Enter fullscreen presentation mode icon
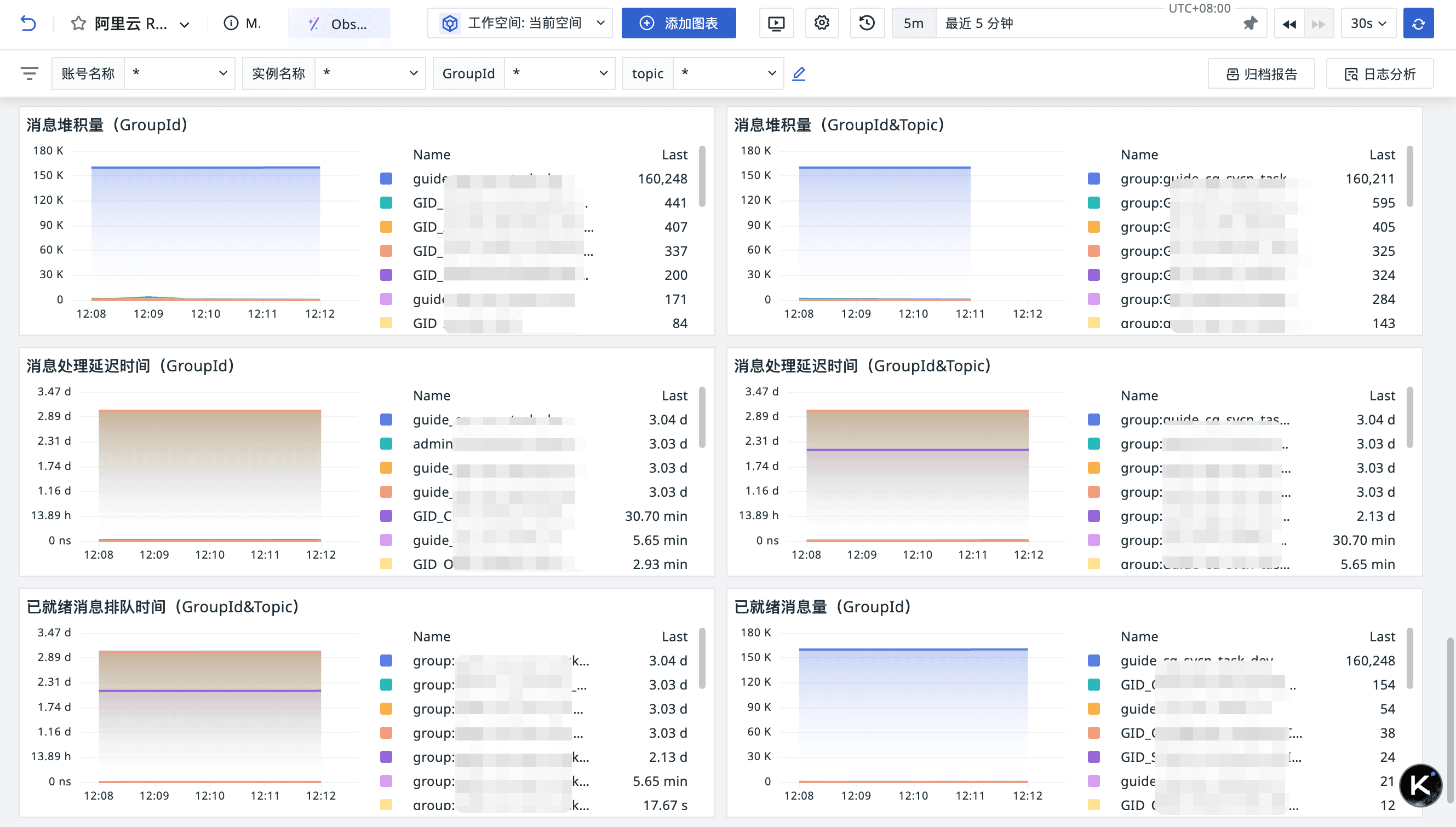The width and height of the screenshot is (1456, 827). click(x=776, y=24)
